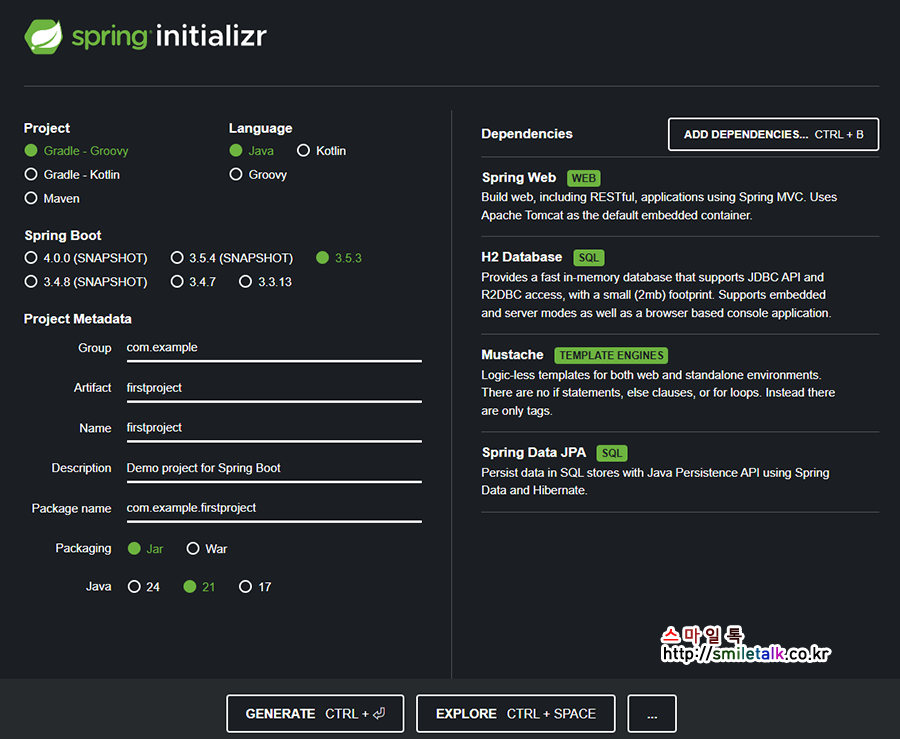
Task: Select Gradle - Kotlin project type
Action: click(x=72, y=174)
